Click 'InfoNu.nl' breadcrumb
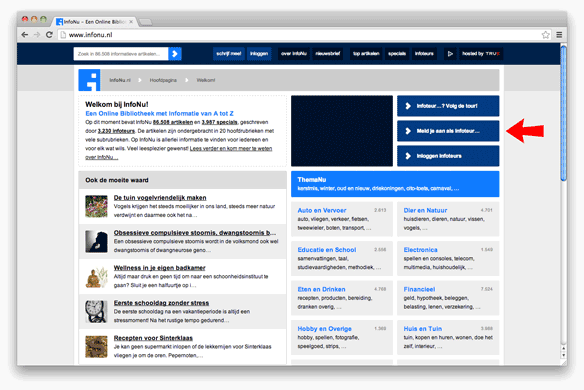The image size is (584, 390). 120,80
